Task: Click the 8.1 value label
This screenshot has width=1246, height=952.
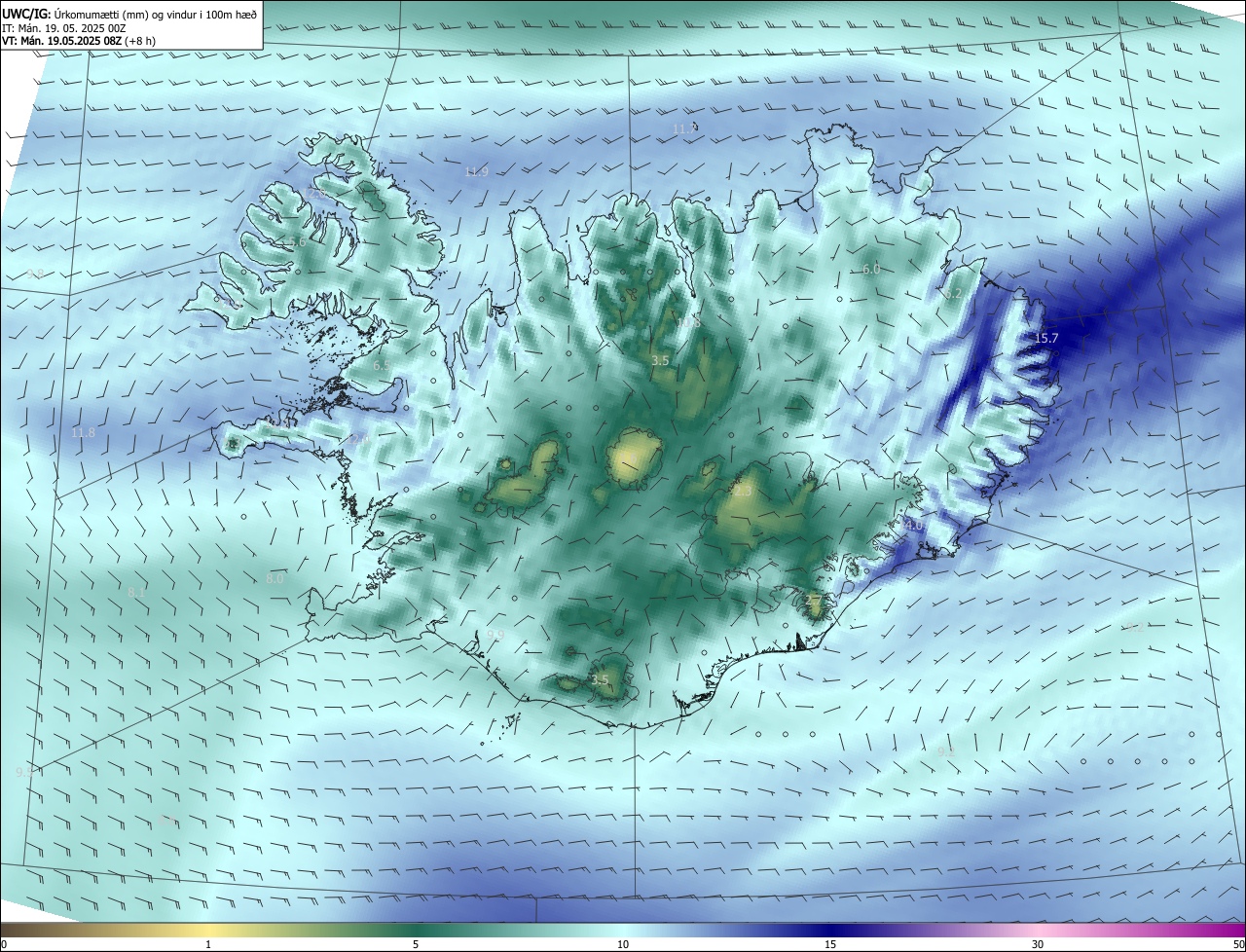Action: (136, 592)
